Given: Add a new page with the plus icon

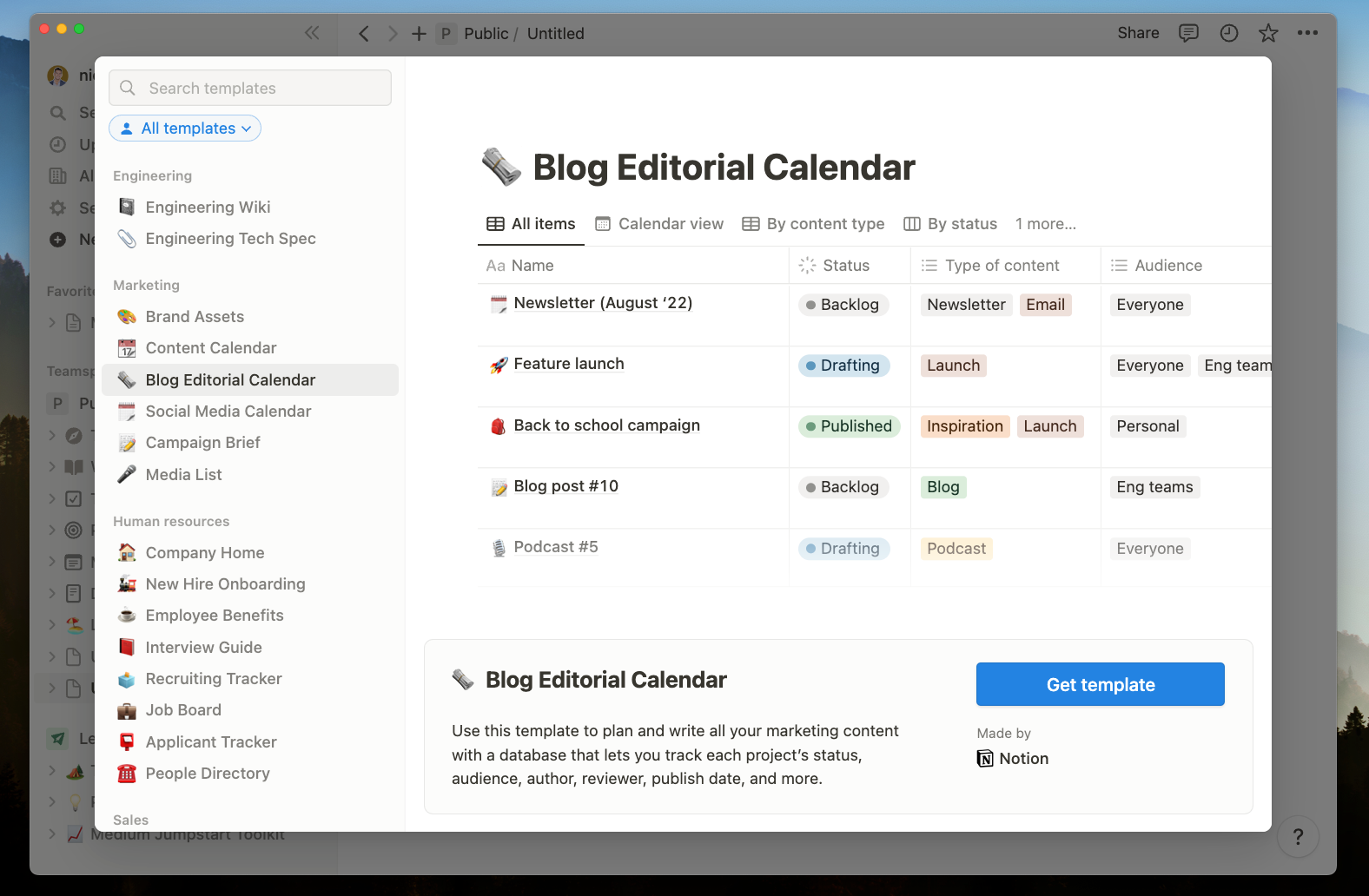Looking at the screenshot, I should [419, 33].
